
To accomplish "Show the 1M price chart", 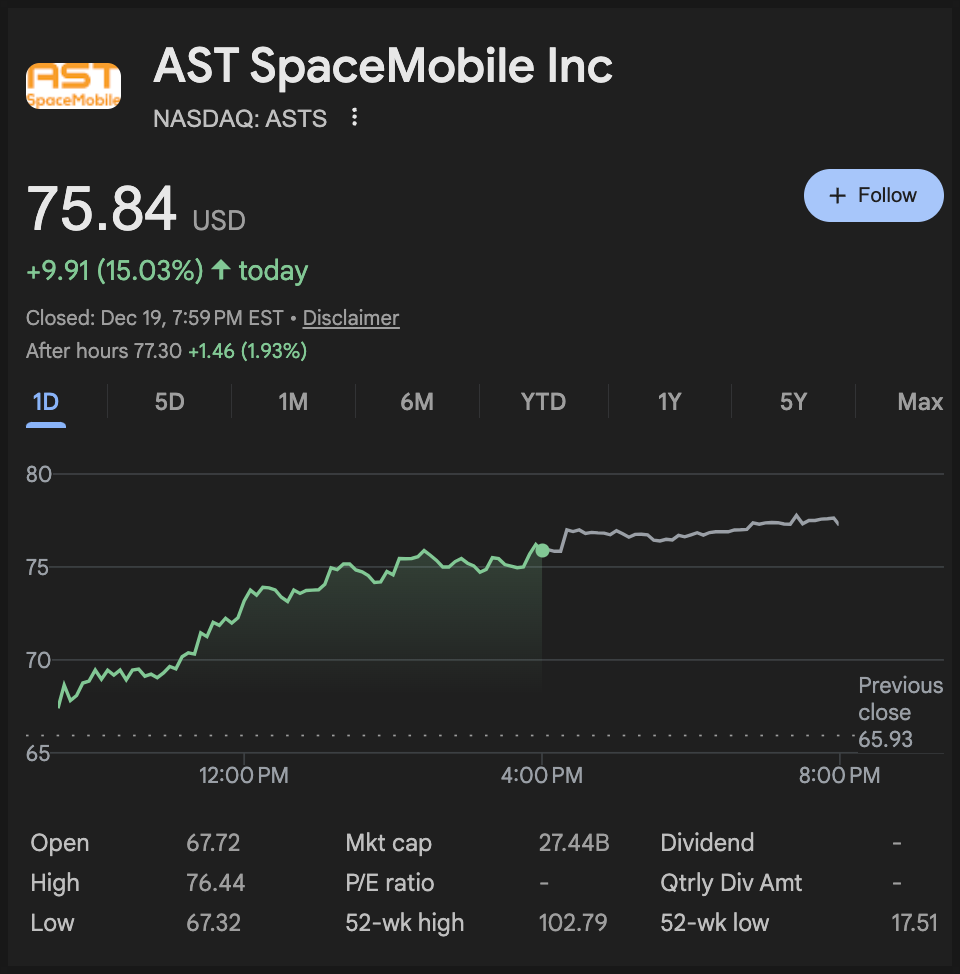I will 293,402.
